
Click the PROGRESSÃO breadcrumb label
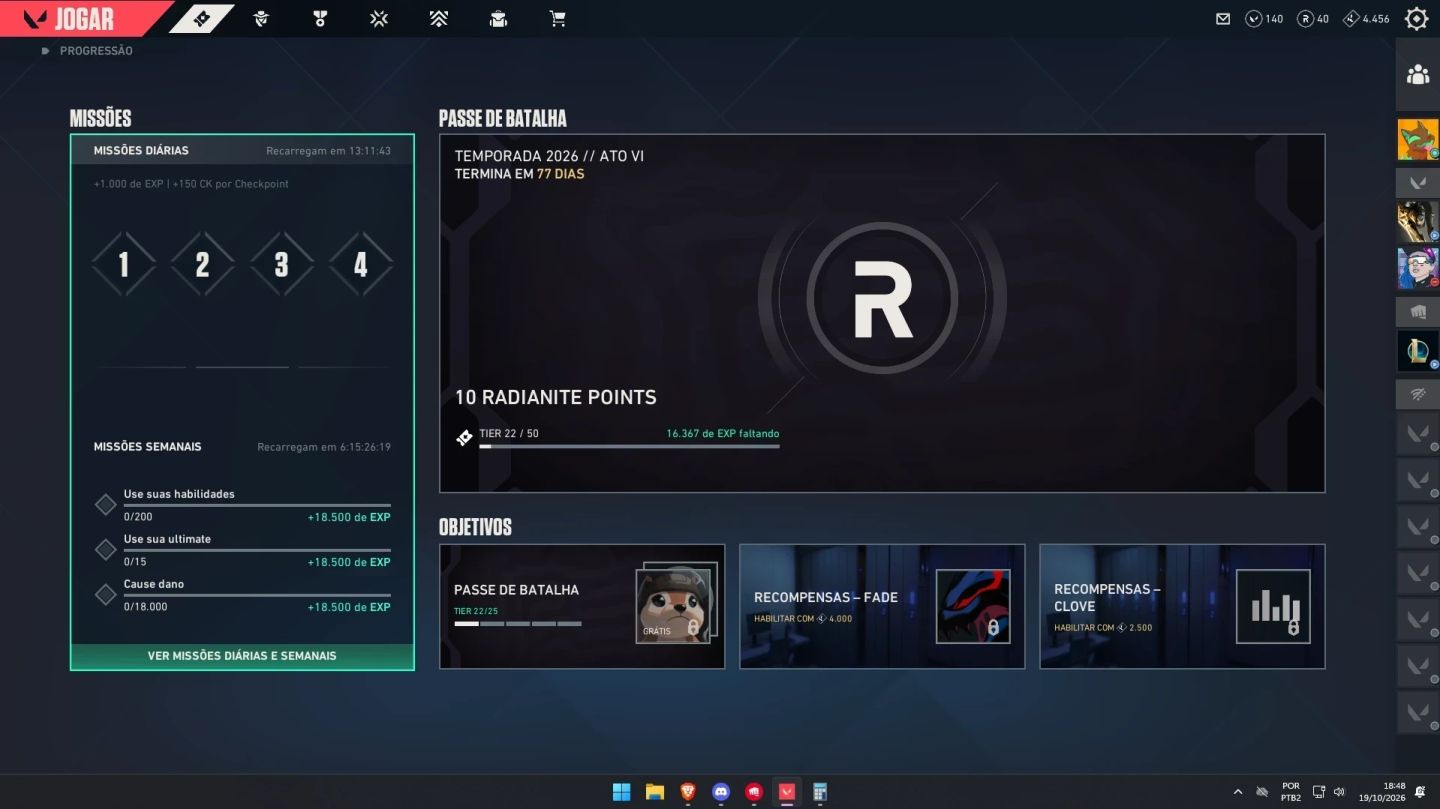point(96,51)
